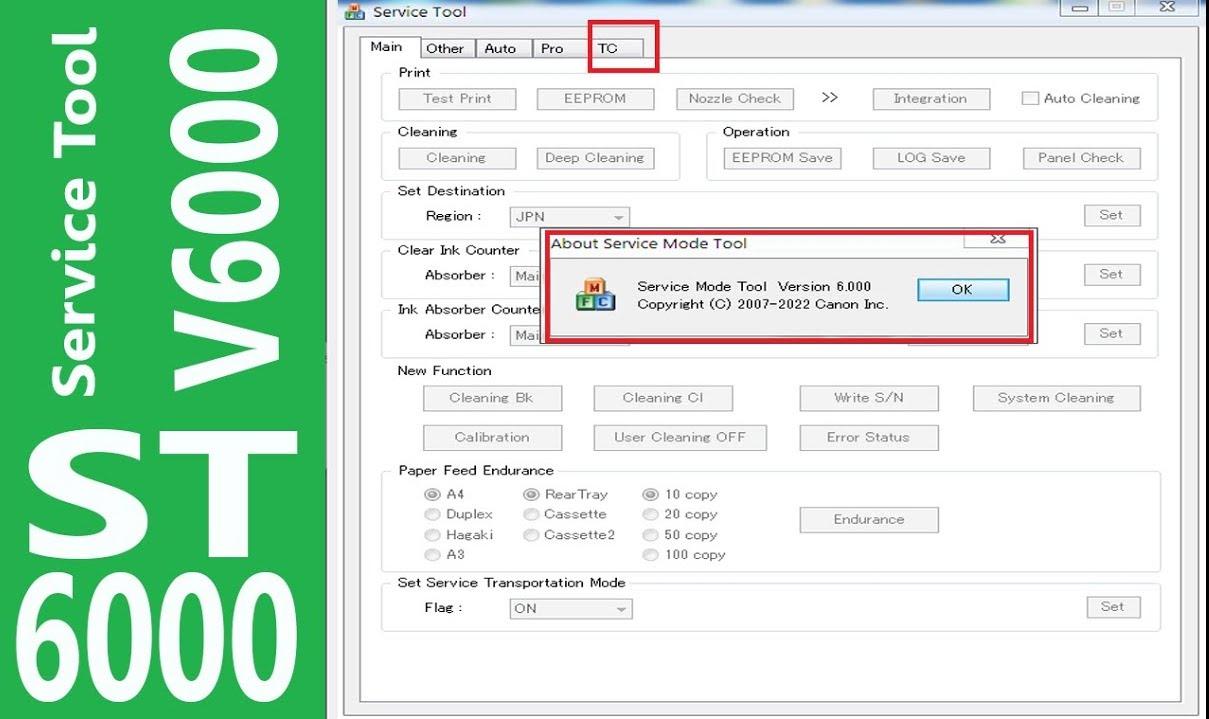Image resolution: width=1209 pixels, height=719 pixels.
Task: Click the Service Tool title bar icon
Action: [355, 11]
